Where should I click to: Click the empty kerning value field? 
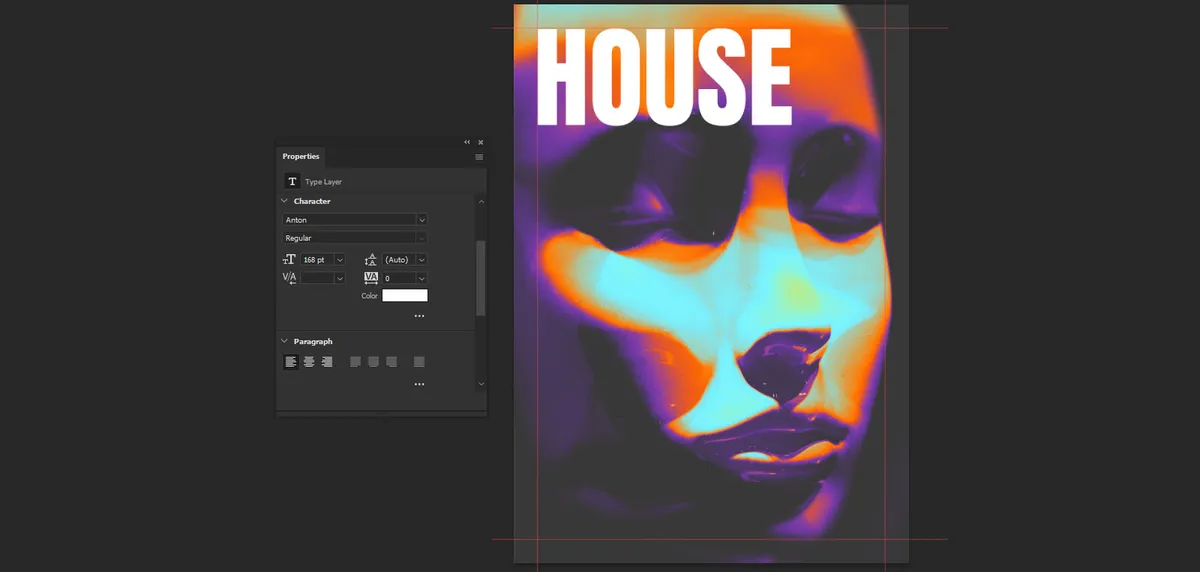318,278
